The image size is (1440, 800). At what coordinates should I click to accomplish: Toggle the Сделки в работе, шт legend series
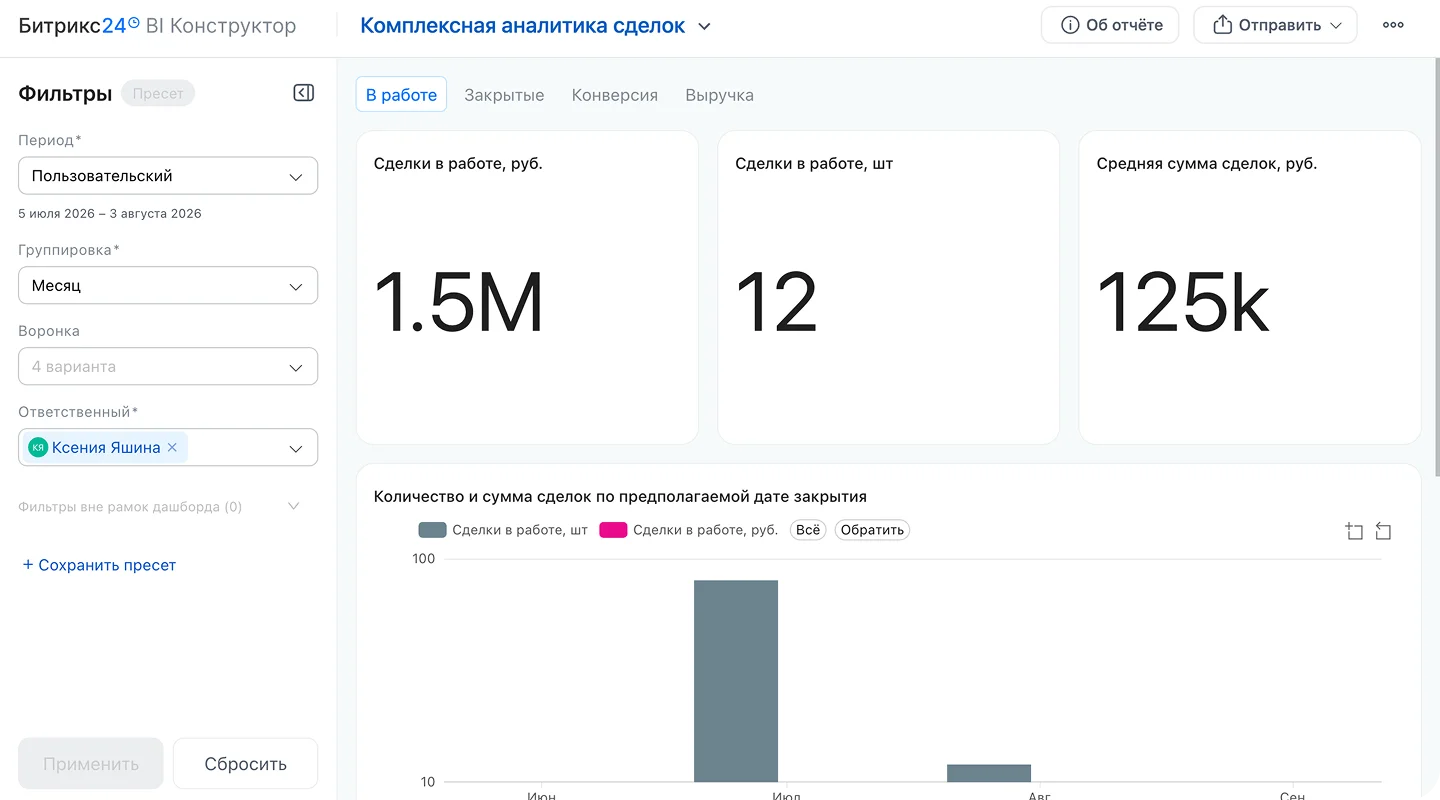click(x=503, y=530)
